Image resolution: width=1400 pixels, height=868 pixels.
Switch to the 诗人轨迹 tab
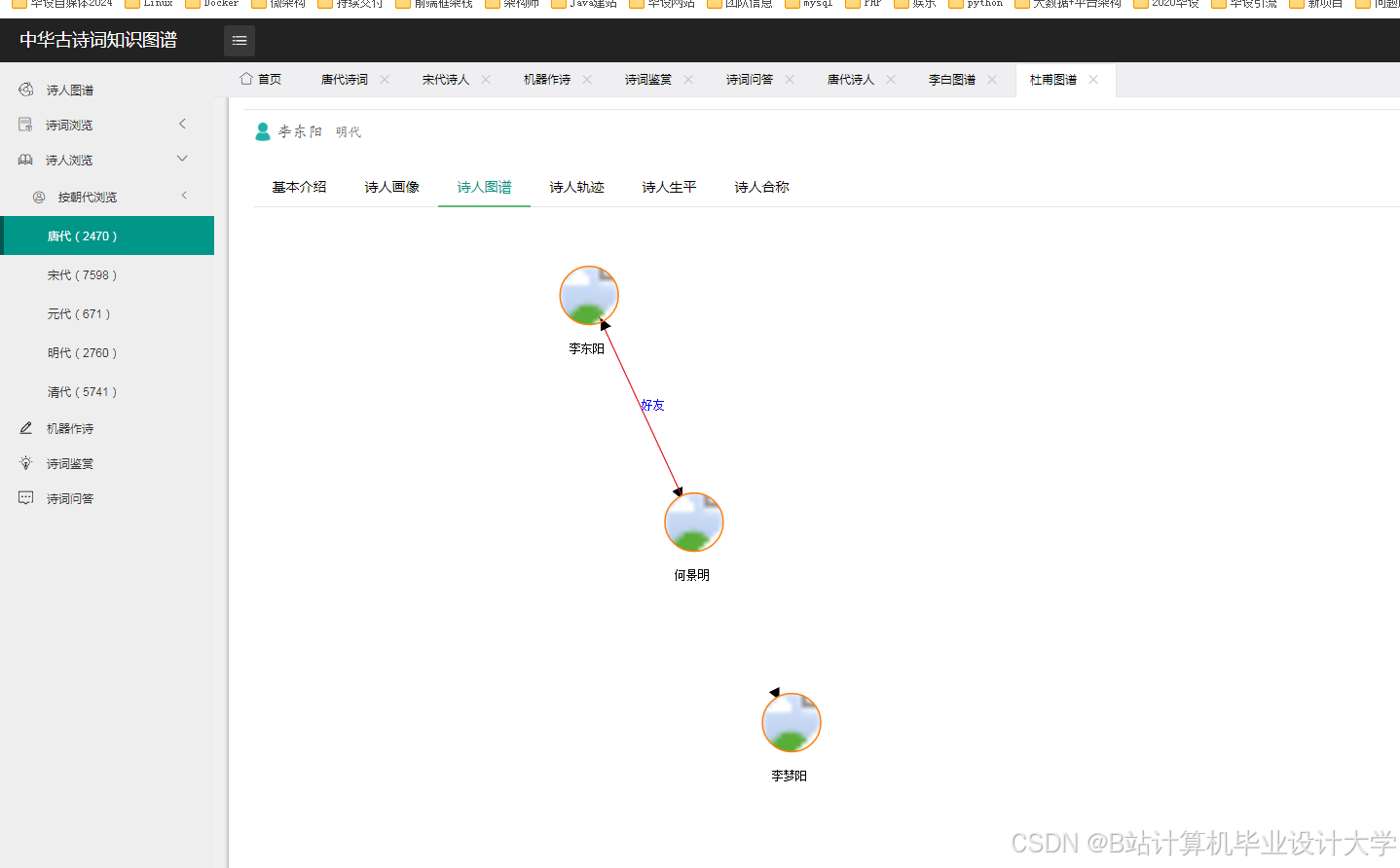(576, 187)
